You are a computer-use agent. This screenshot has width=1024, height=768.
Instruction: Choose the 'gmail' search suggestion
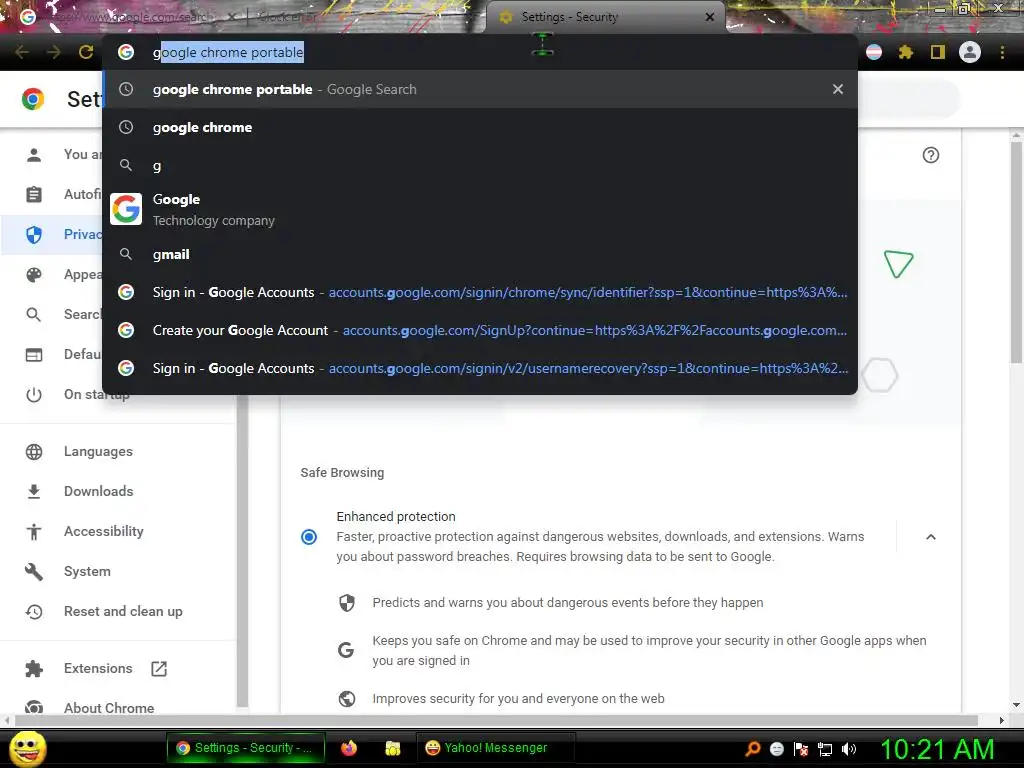click(x=480, y=255)
